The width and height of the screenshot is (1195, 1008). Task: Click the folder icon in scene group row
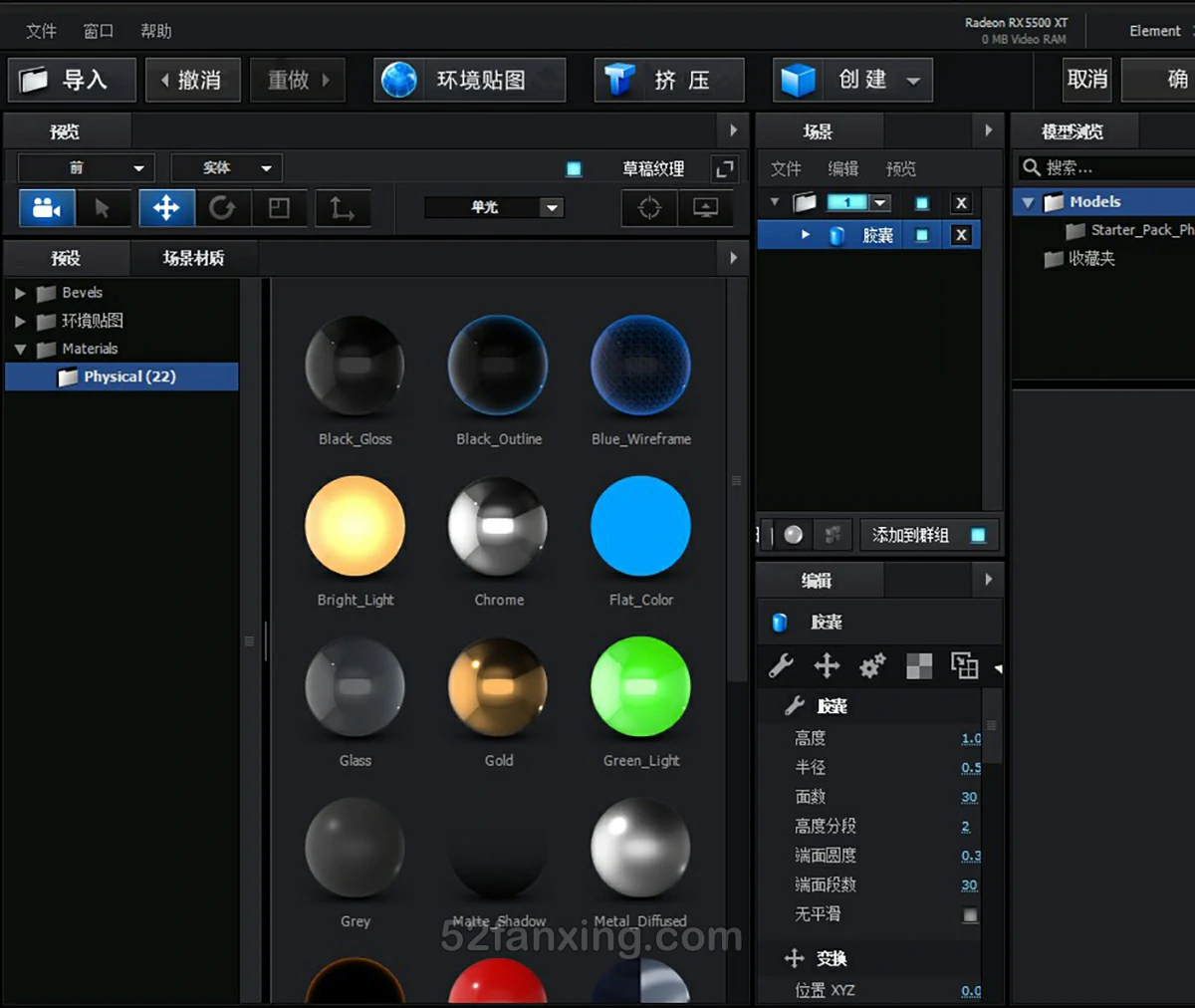point(805,202)
